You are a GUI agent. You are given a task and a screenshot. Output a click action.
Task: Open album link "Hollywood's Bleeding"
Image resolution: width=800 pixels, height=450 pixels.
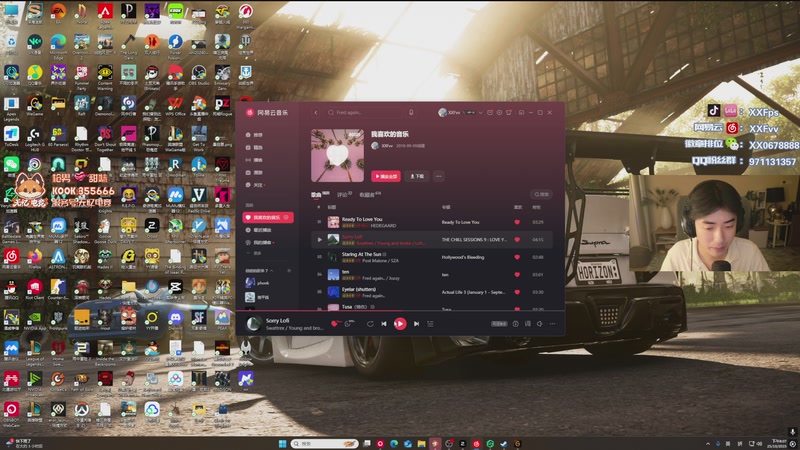tap(463, 257)
